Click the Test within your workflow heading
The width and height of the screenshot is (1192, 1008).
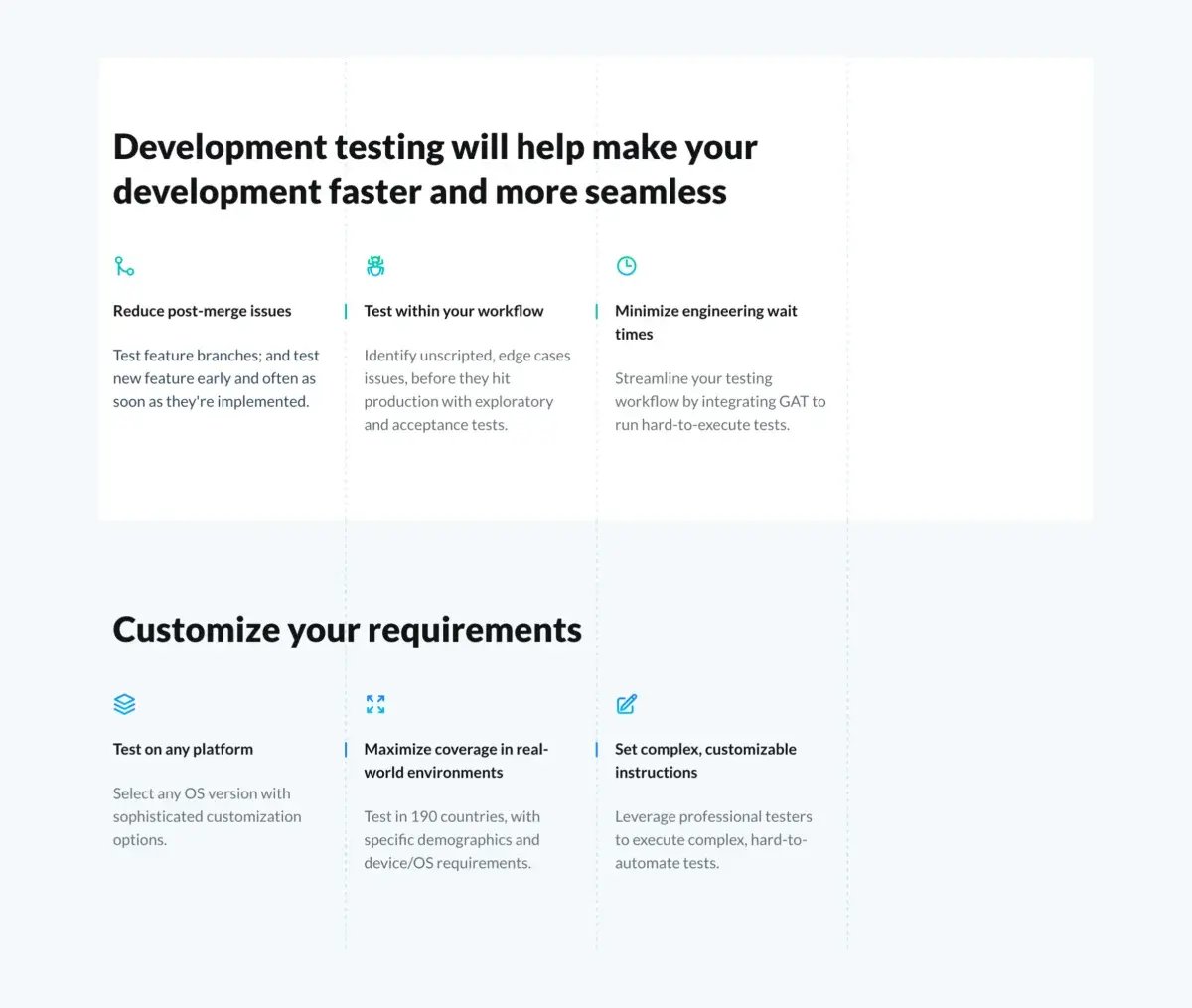pyautogui.click(x=453, y=311)
